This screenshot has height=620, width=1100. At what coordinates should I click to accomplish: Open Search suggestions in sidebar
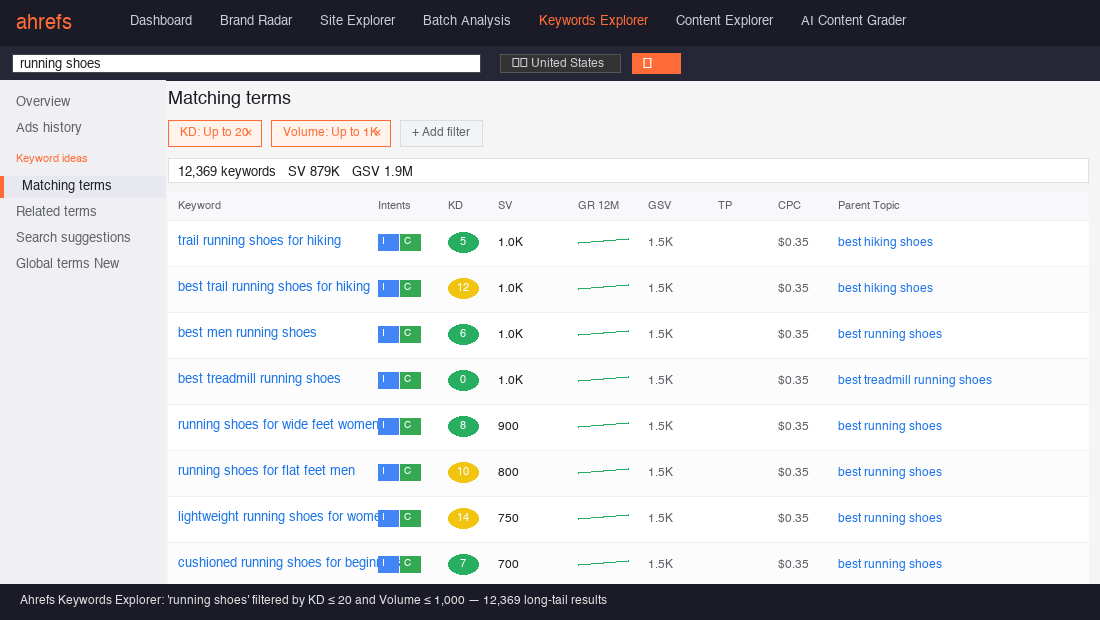tap(73, 237)
